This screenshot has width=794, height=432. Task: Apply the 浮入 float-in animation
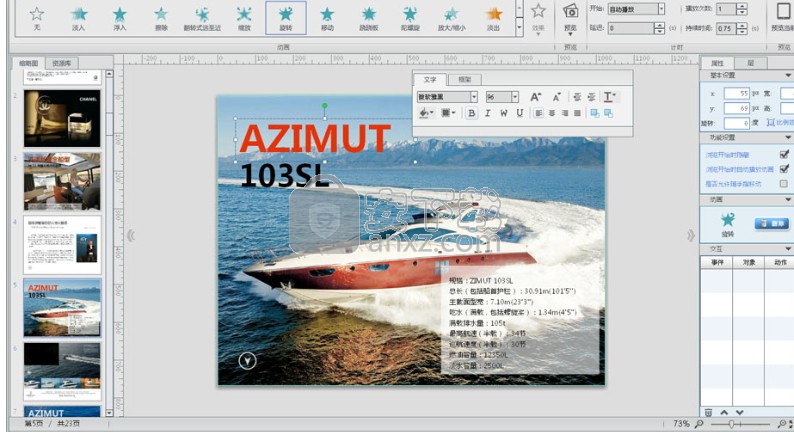tap(120, 18)
